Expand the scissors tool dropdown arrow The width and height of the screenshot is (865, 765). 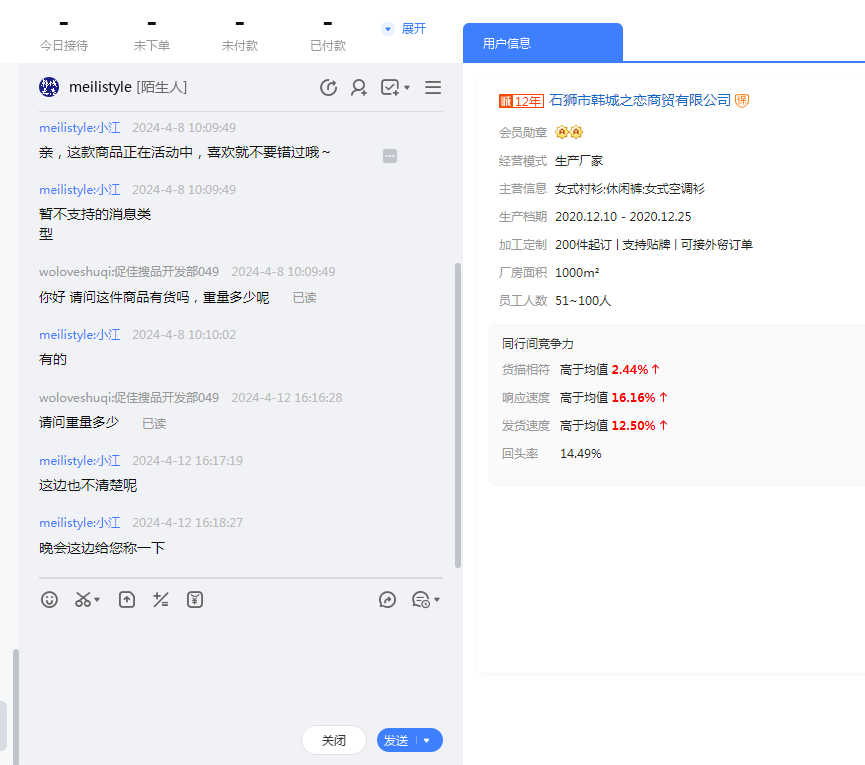98,601
